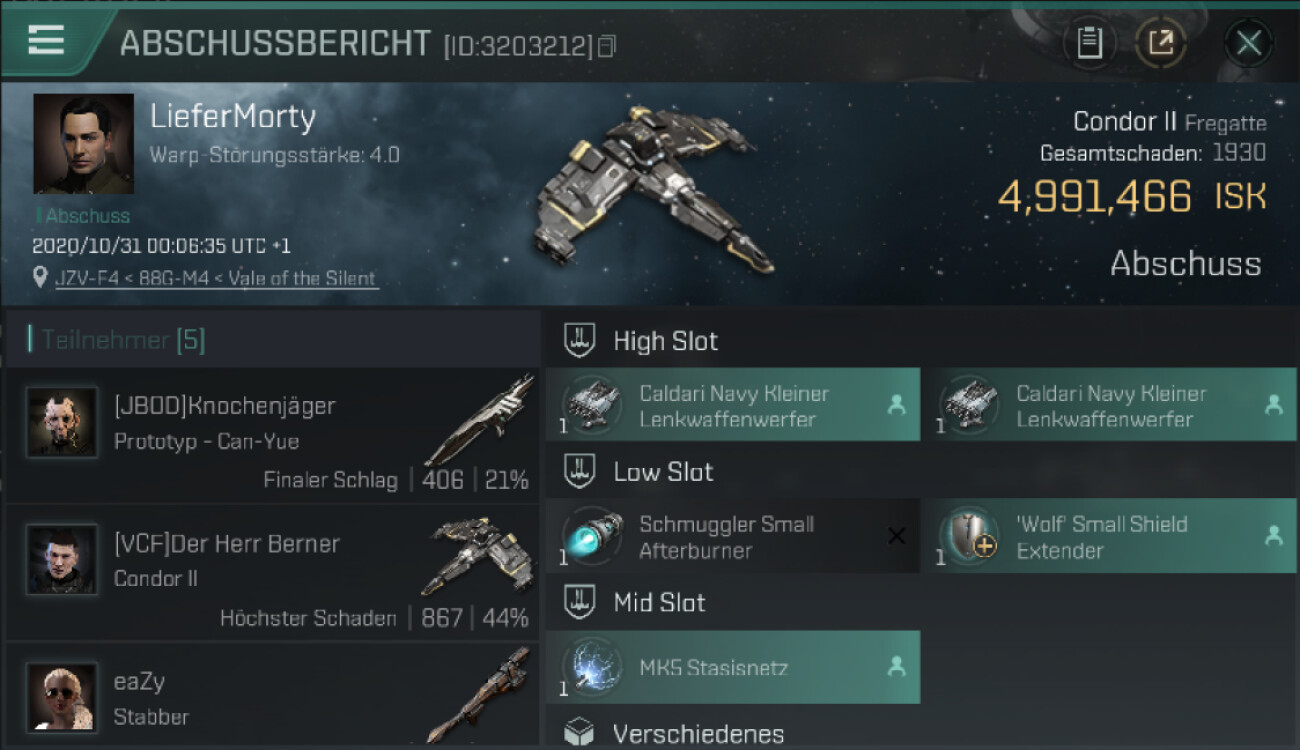Click the Verschiedenes section cube icon

pyautogui.click(x=579, y=733)
